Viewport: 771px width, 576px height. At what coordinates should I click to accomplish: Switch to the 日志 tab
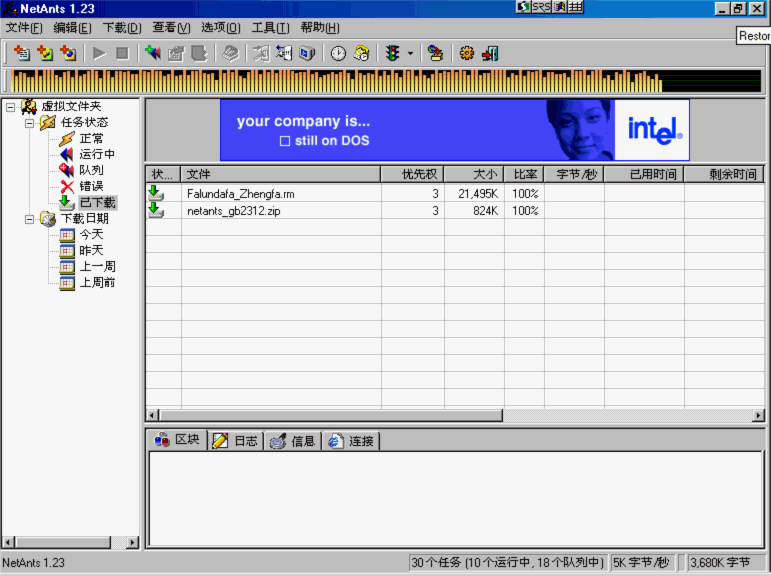[236, 441]
